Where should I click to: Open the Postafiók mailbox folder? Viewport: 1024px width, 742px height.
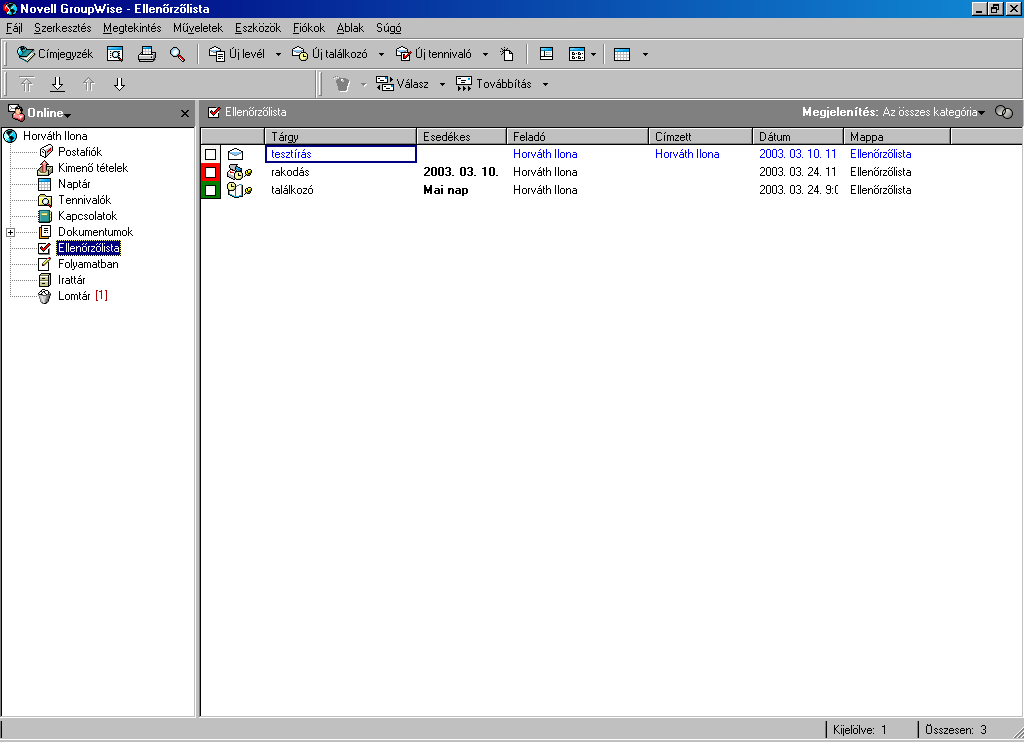80,152
